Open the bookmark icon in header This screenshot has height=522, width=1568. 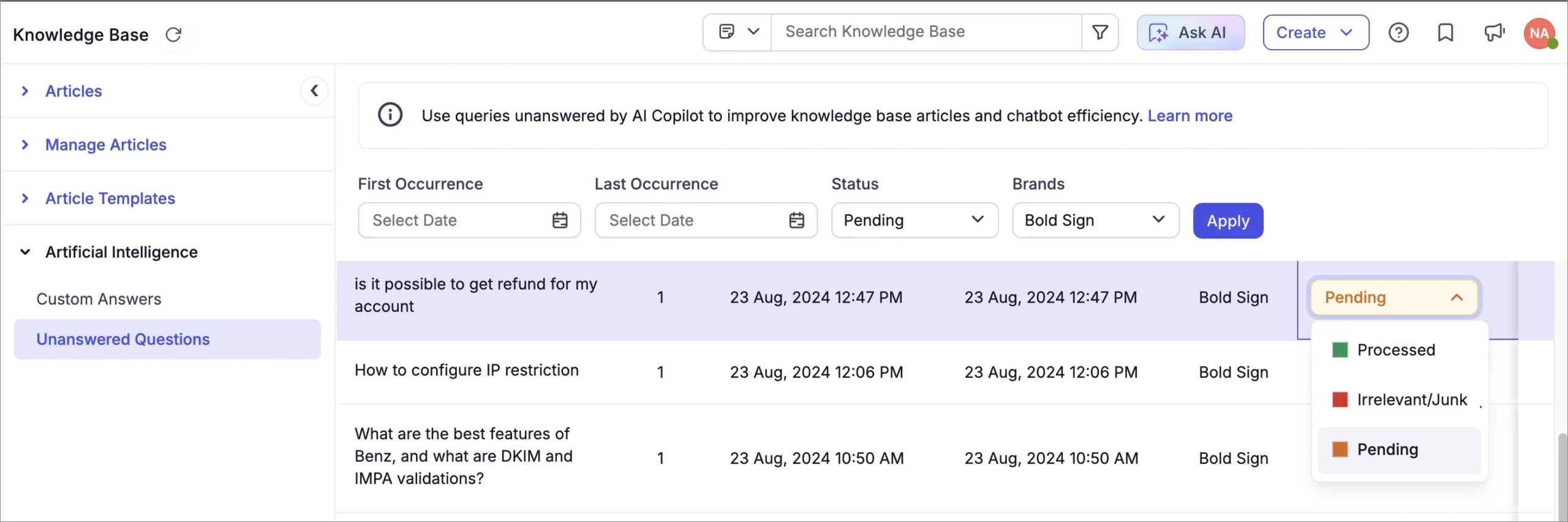pyautogui.click(x=1445, y=32)
